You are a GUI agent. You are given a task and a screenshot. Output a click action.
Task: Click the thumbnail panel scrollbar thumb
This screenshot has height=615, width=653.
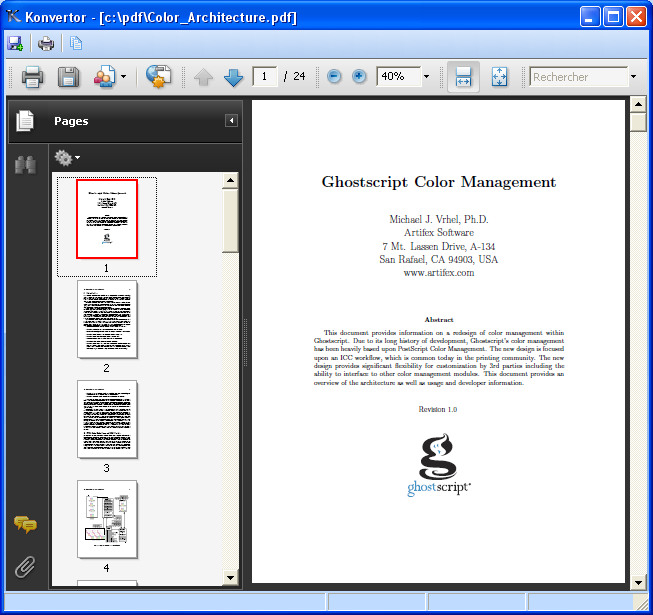pos(230,221)
